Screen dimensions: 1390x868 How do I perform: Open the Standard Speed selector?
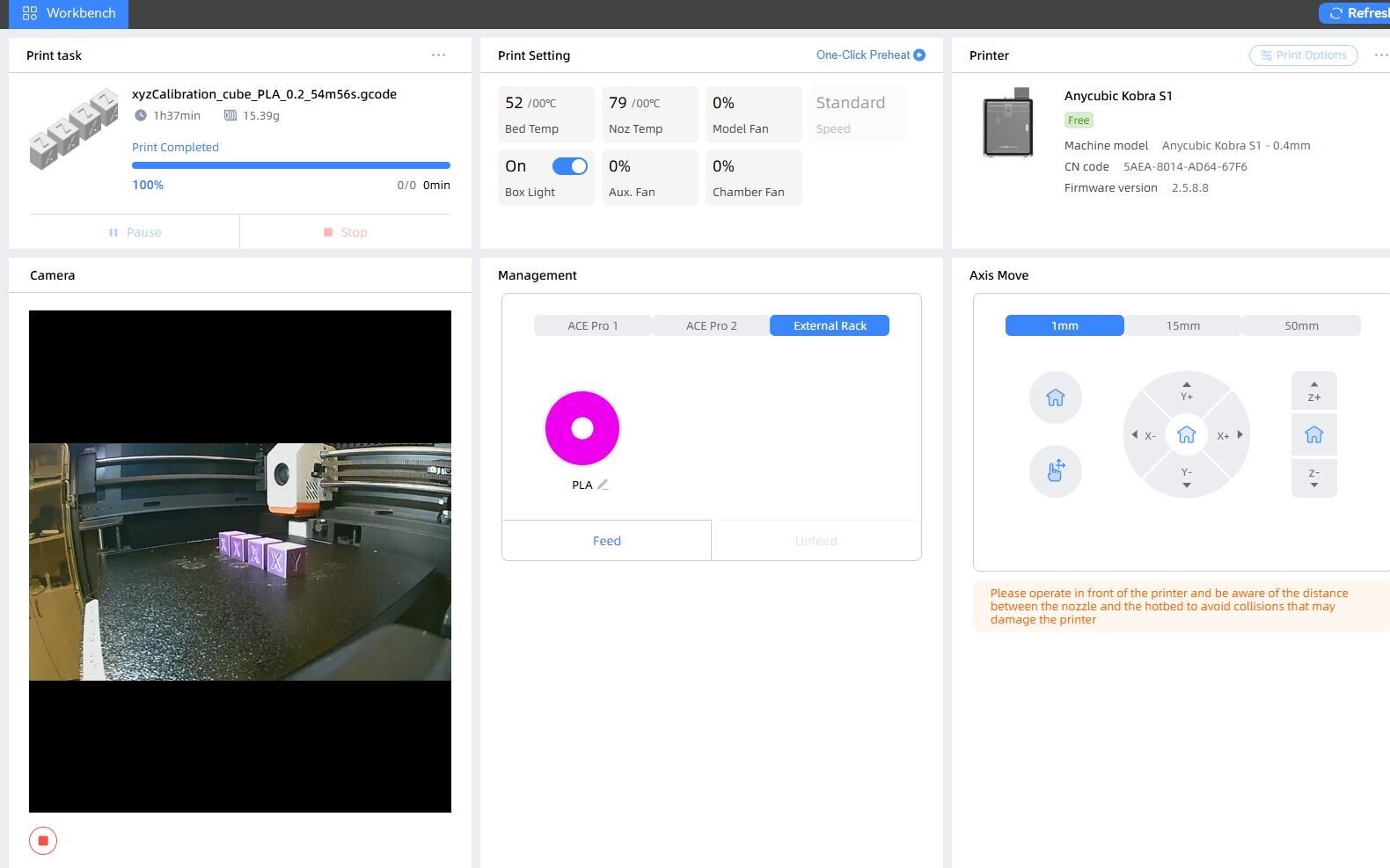pos(856,114)
